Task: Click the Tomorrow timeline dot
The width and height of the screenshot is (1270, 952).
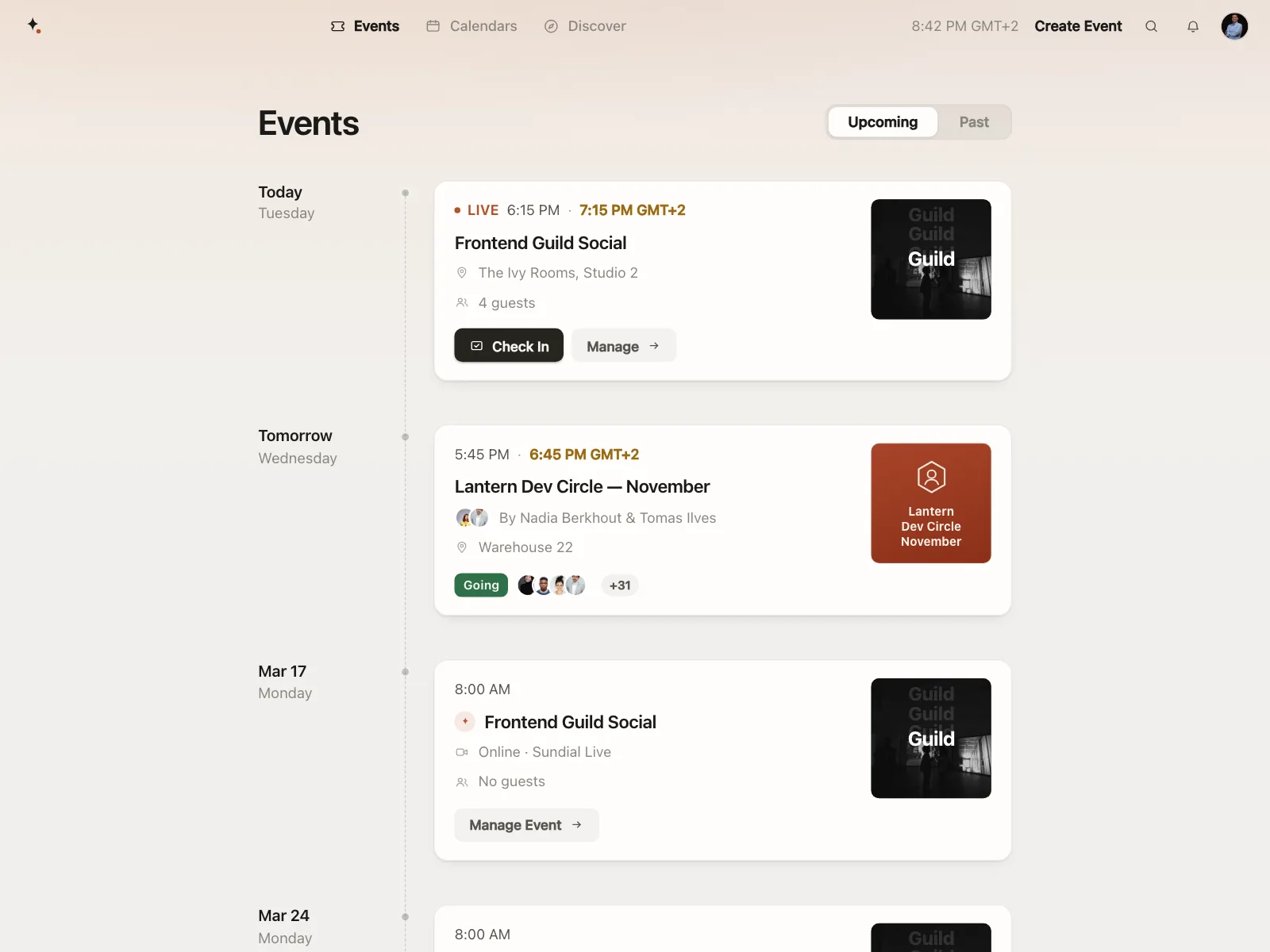Action: 406,437
